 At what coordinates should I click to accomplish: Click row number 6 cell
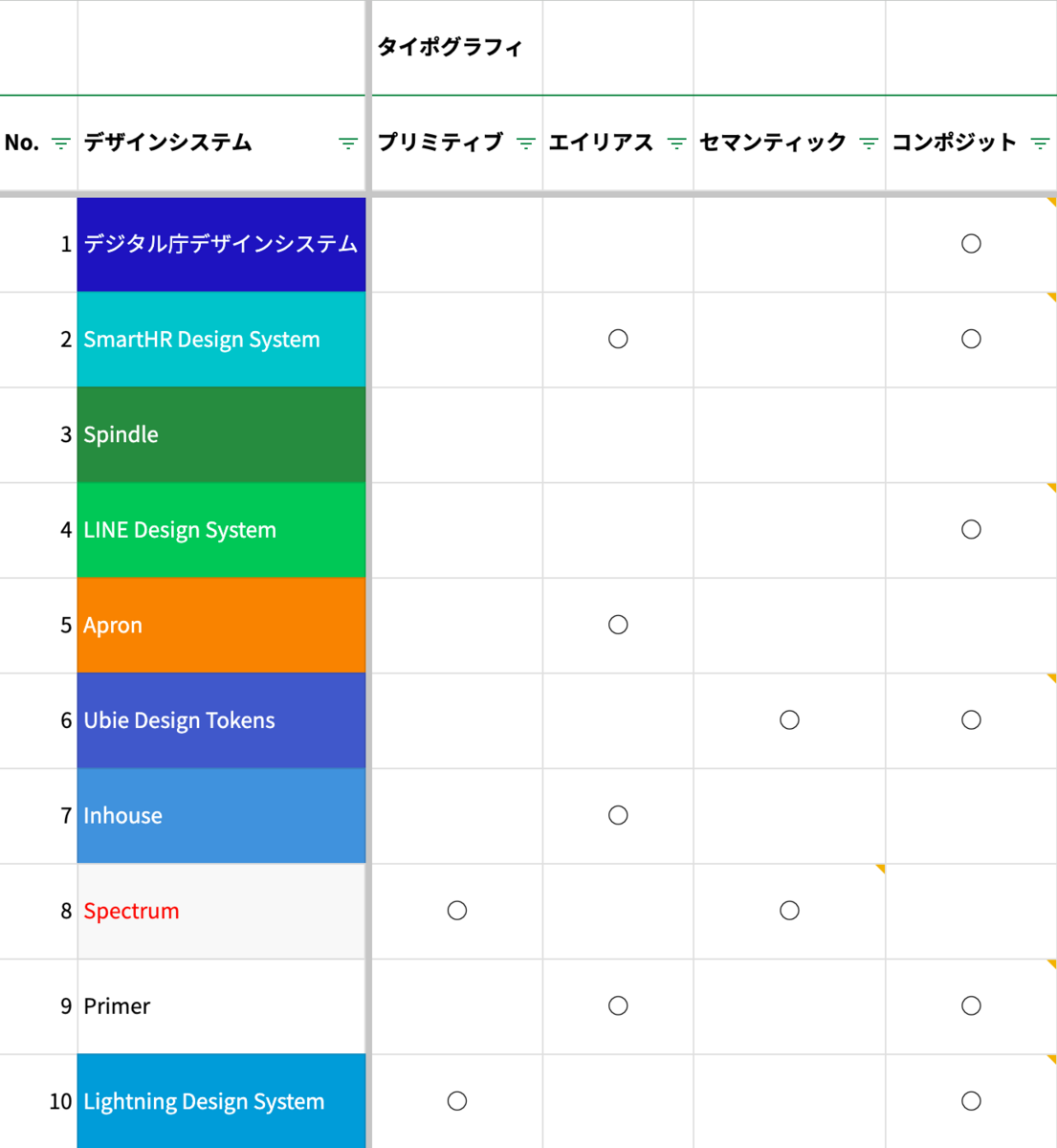point(38,720)
